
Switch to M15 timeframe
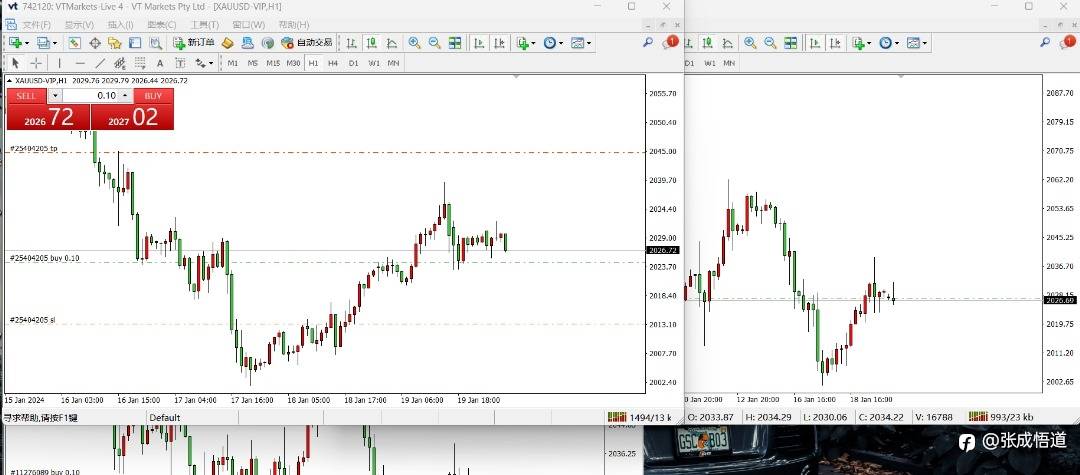(x=273, y=63)
